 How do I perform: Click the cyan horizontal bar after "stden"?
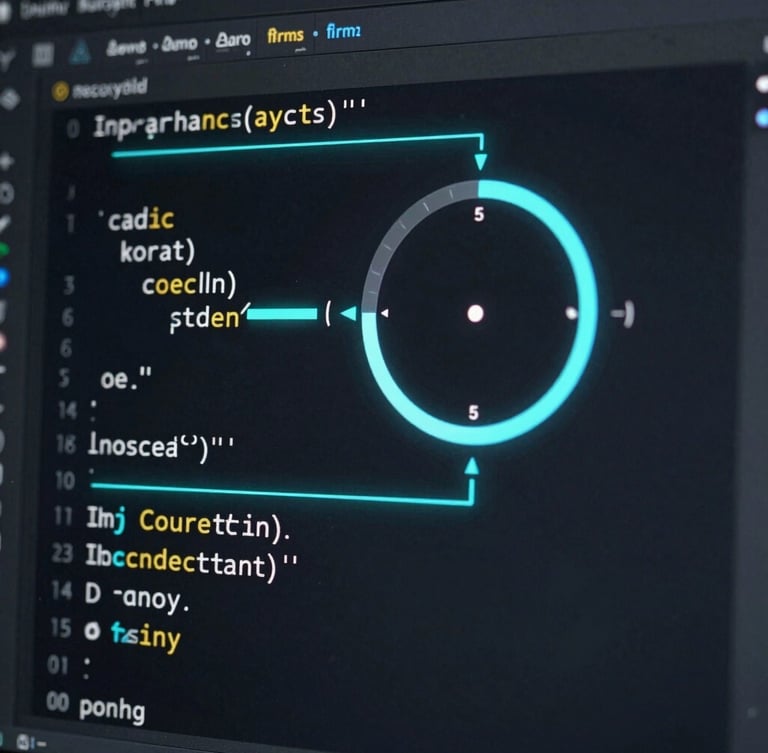[x=282, y=314]
